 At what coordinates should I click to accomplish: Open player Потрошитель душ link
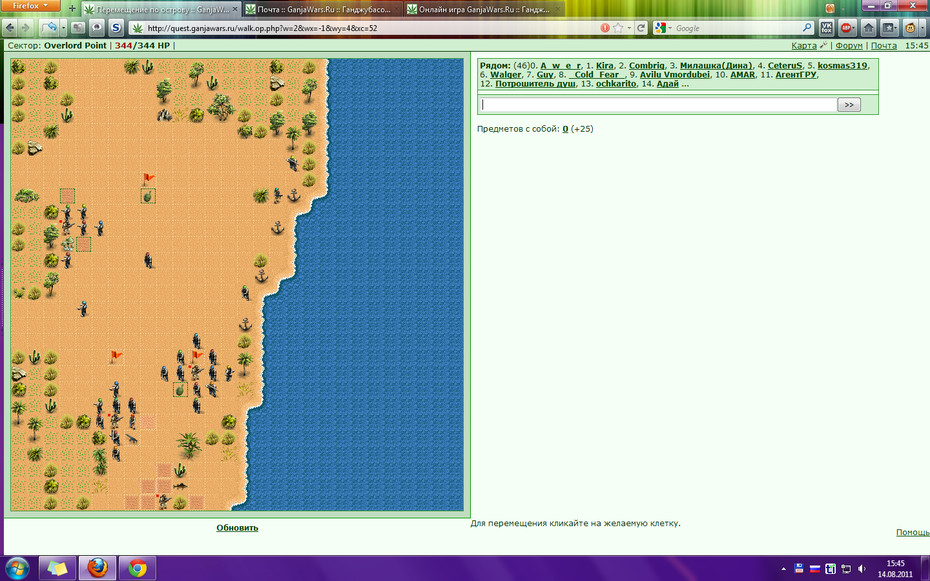[x=535, y=84]
